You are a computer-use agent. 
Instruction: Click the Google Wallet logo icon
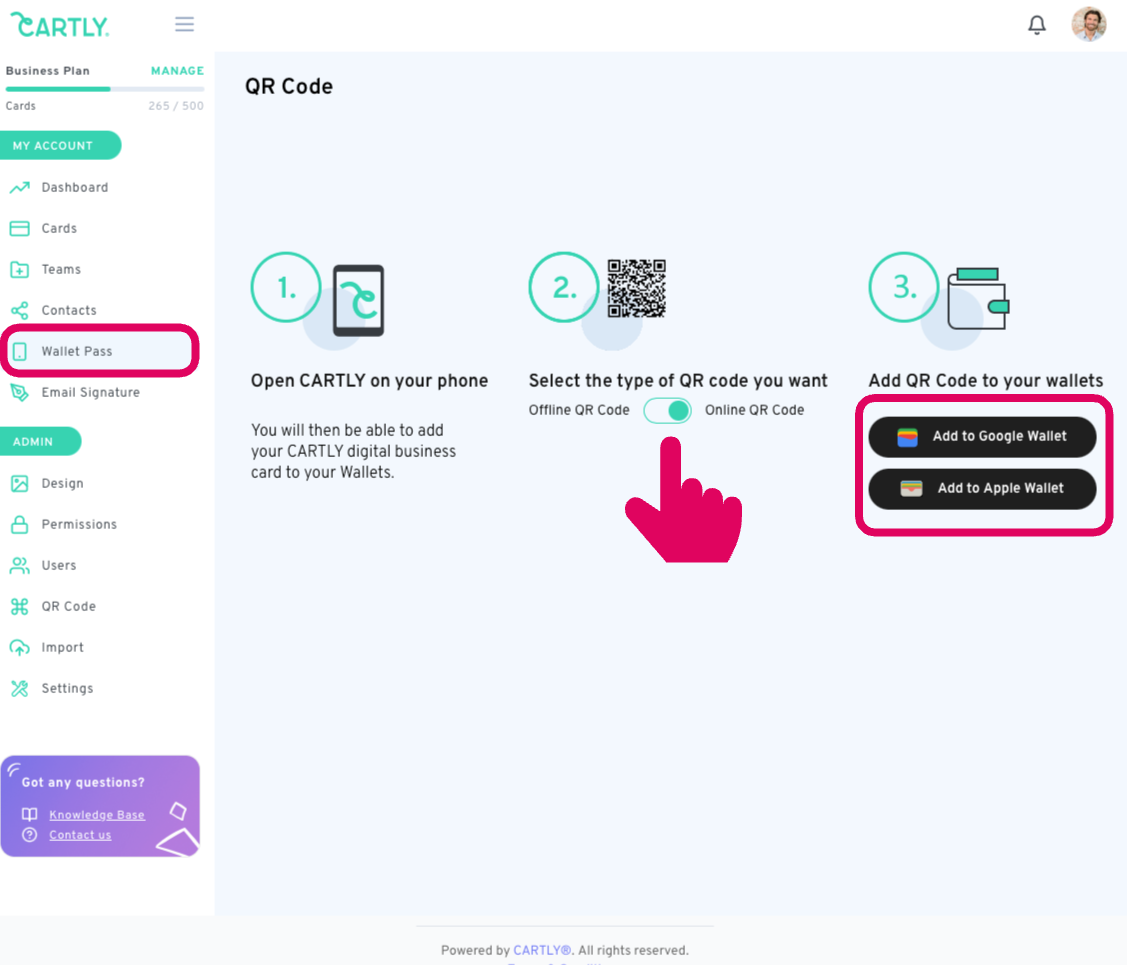(907, 437)
